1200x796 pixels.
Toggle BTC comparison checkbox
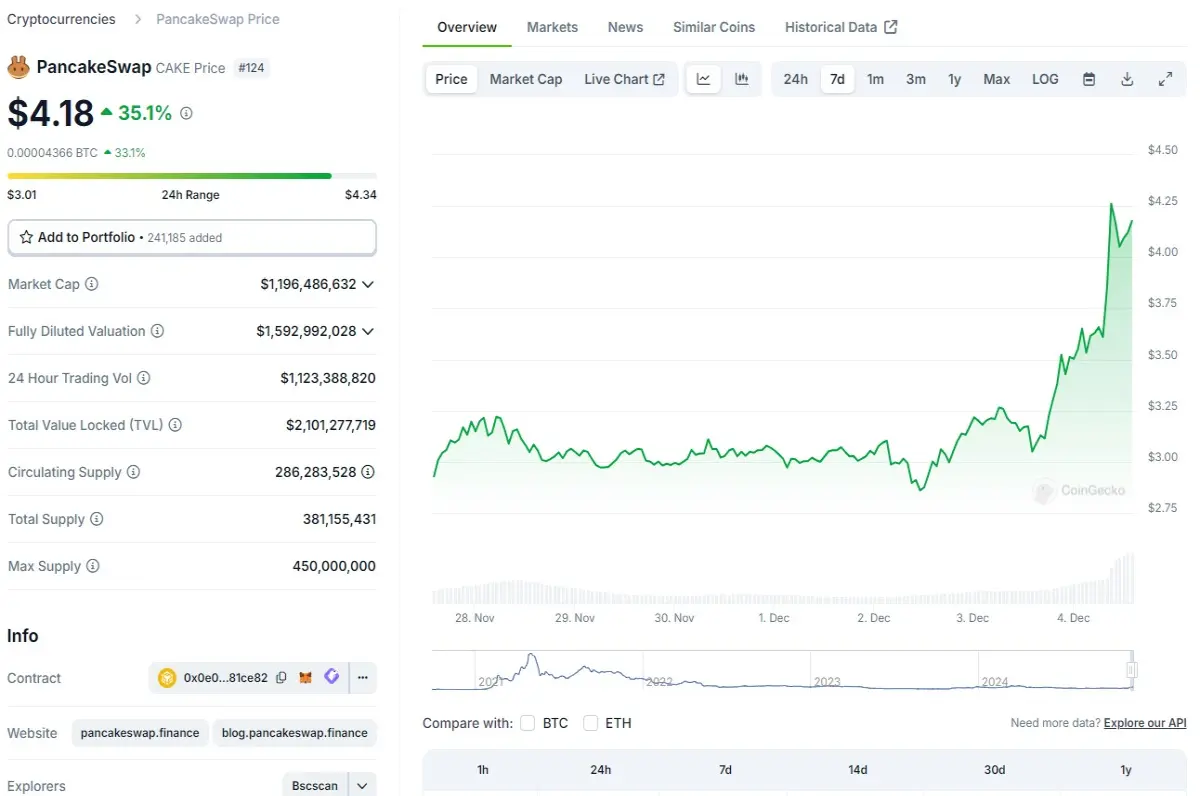[527, 722]
